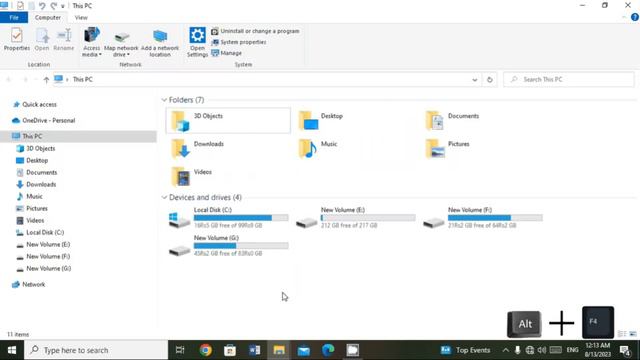Open New Volume (E:) in sidebar

(48, 244)
